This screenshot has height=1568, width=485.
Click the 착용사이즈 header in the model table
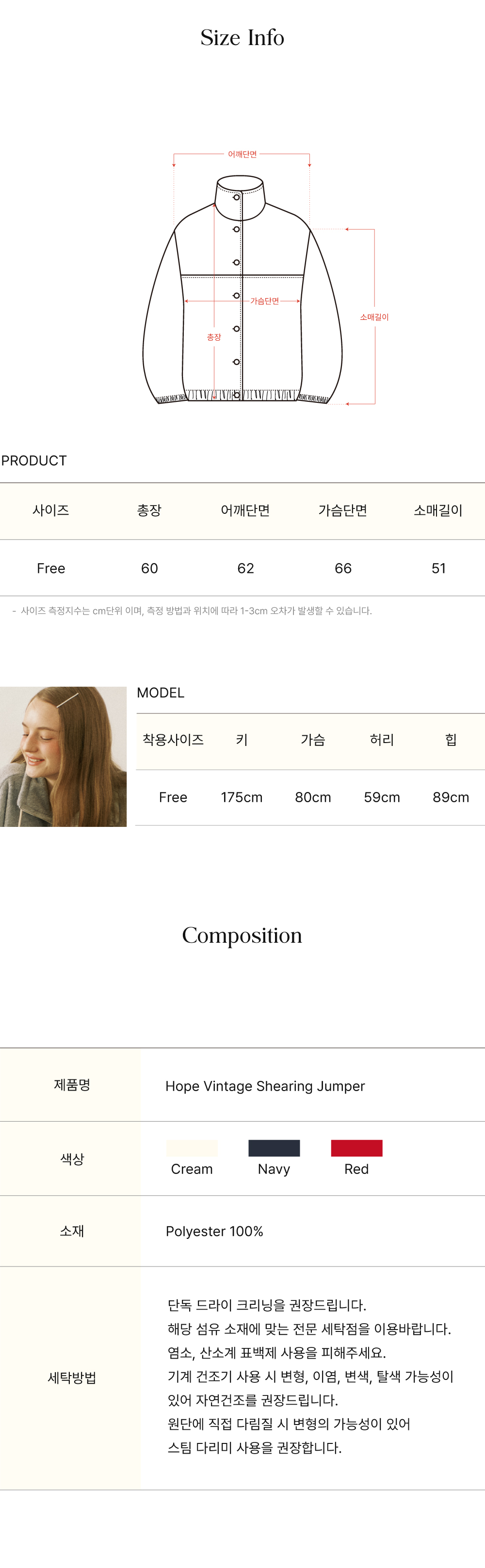click(173, 740)
